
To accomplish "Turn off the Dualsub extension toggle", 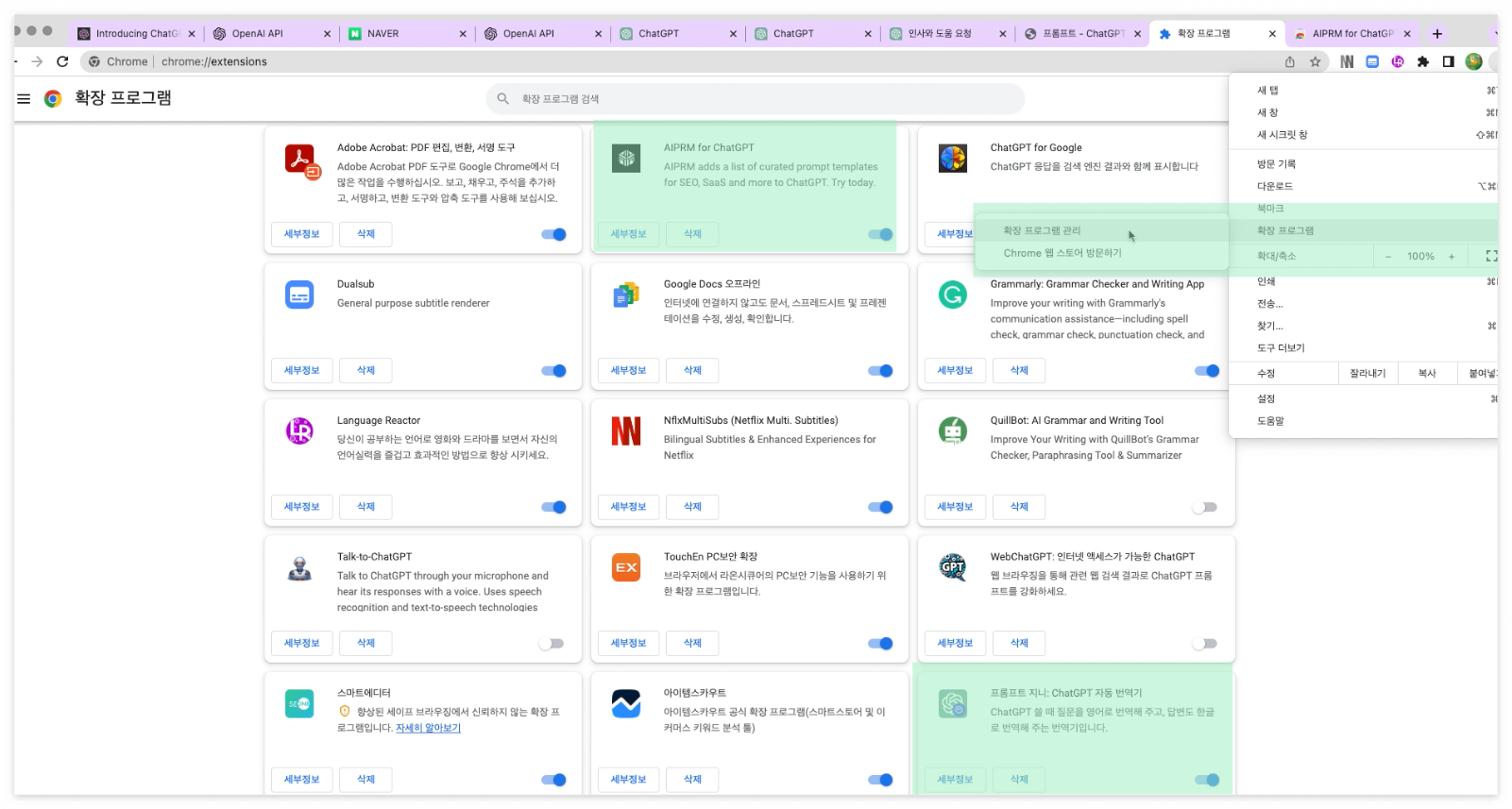I will coord(553,371).
